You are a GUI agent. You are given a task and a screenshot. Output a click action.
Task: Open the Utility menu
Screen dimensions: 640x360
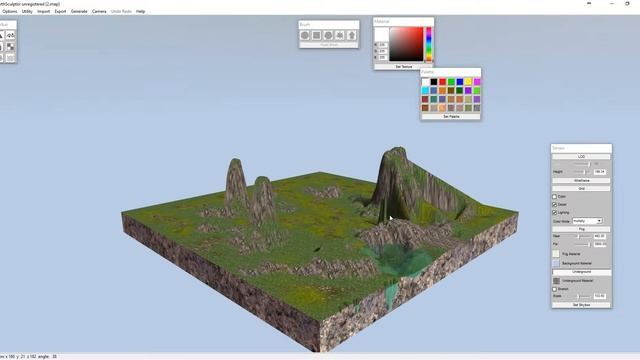(27, 11)
